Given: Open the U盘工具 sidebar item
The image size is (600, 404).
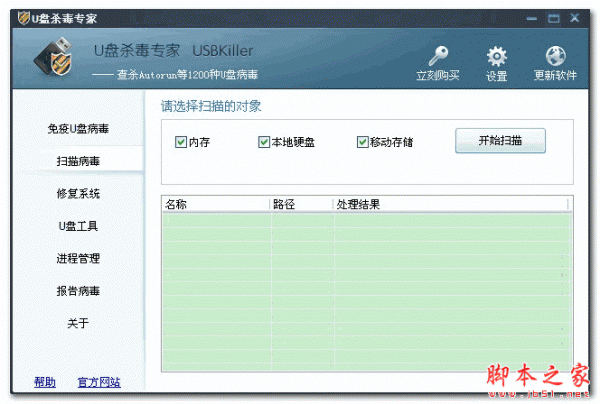Looking at the screenshot, I should (x=78, y=226).
